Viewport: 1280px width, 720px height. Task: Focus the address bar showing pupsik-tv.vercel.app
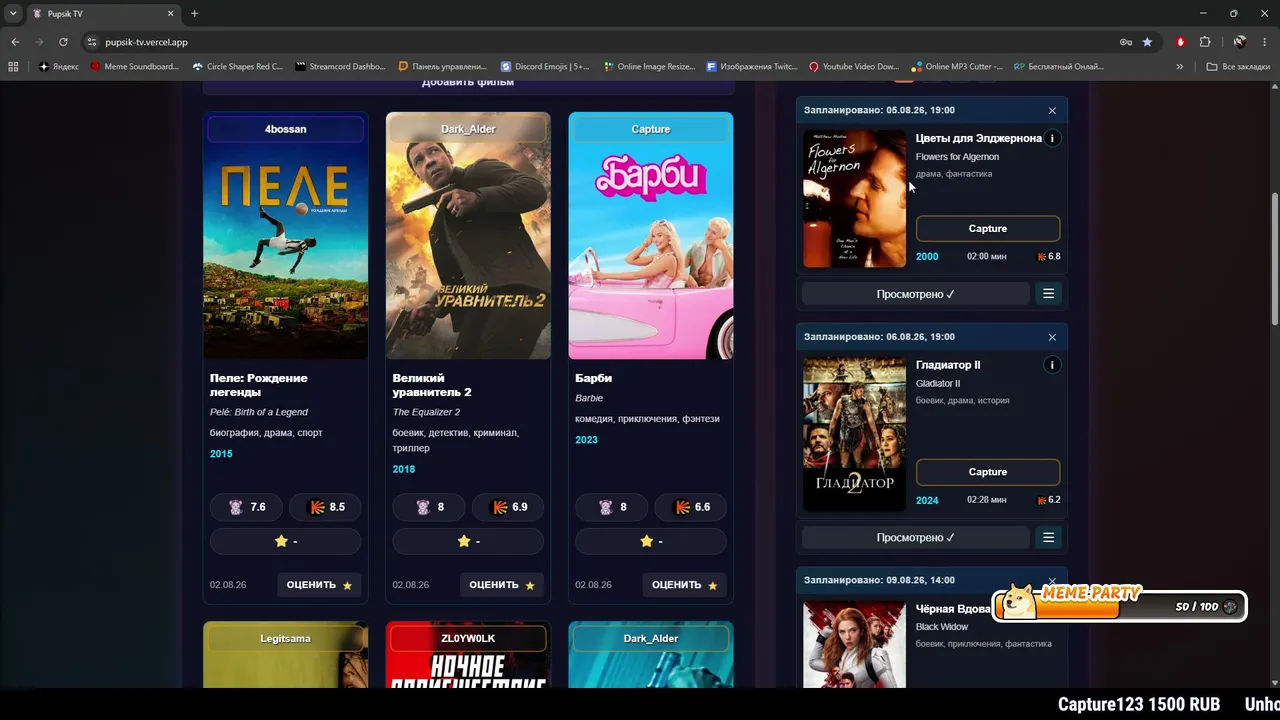coord(600,42)
